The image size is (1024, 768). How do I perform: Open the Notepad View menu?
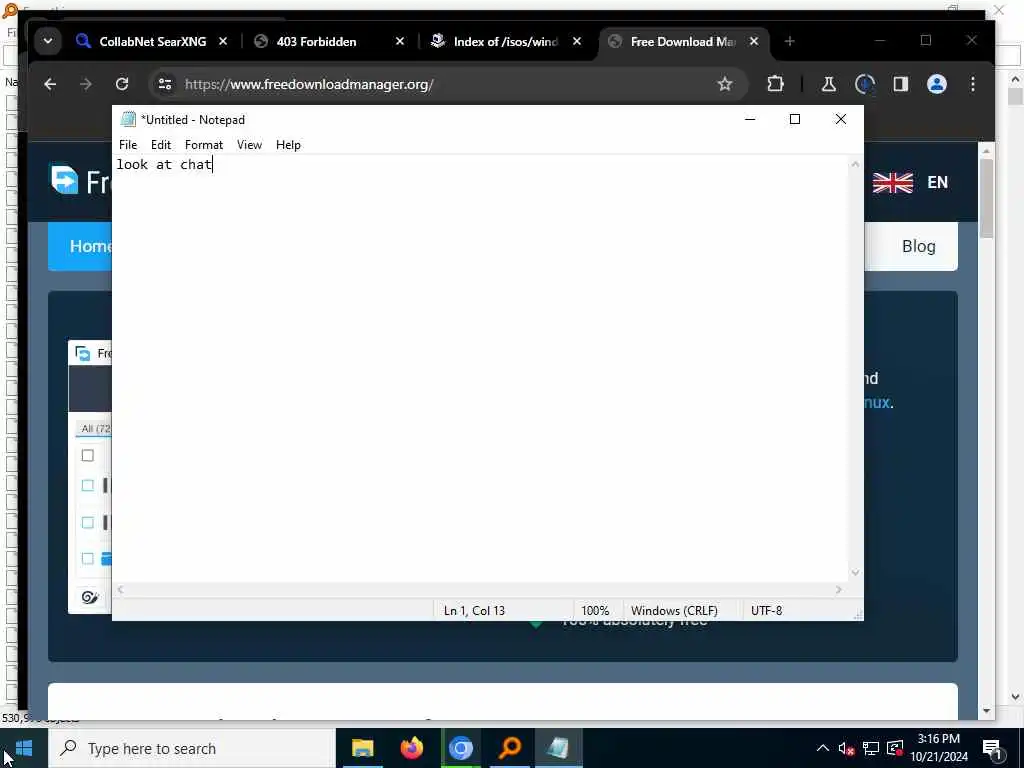[x=249, y=145]
